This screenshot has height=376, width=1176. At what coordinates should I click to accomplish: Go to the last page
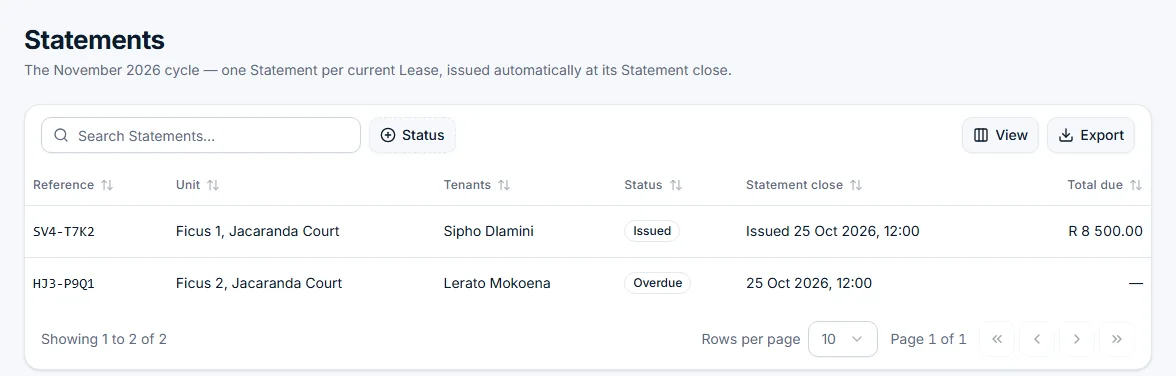coord(1117,339)
